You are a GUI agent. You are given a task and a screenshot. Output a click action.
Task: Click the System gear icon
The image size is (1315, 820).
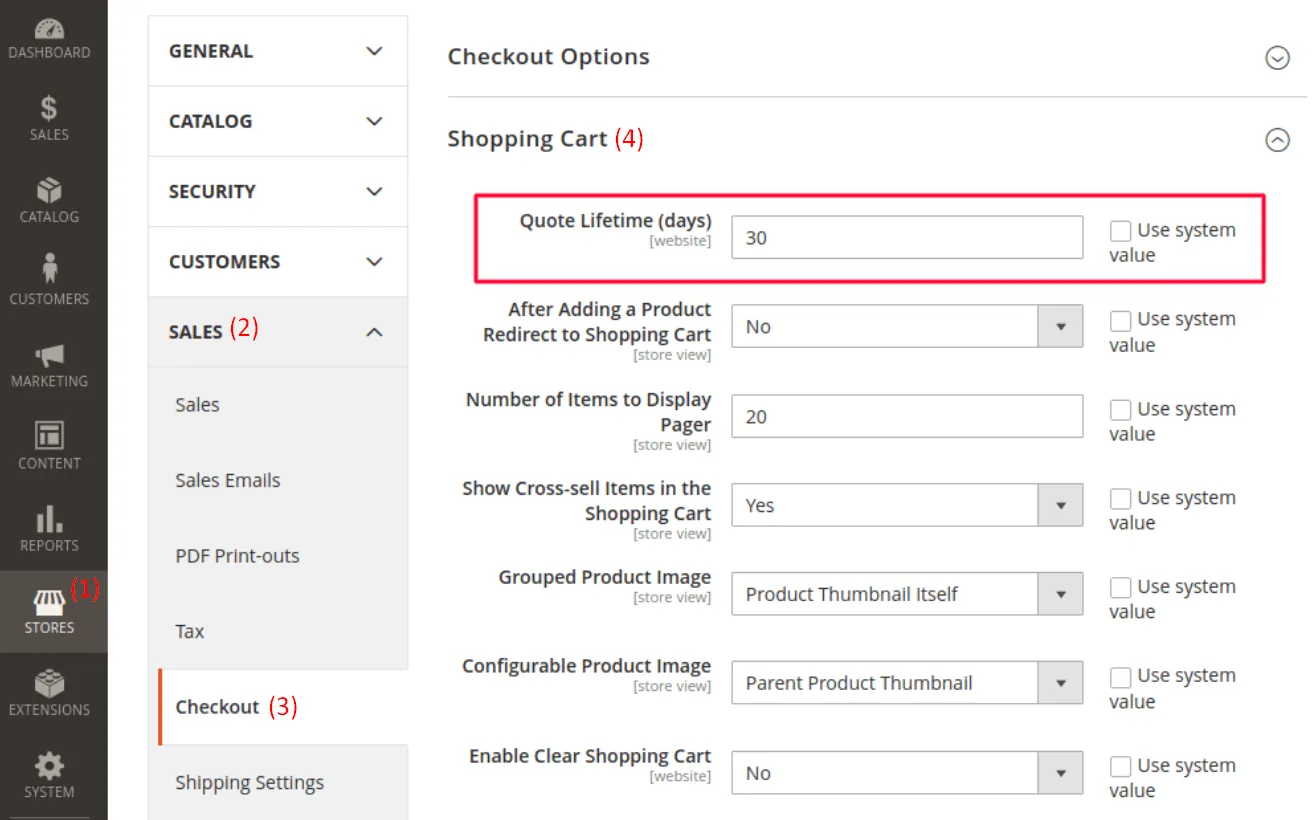click(49, 767)
